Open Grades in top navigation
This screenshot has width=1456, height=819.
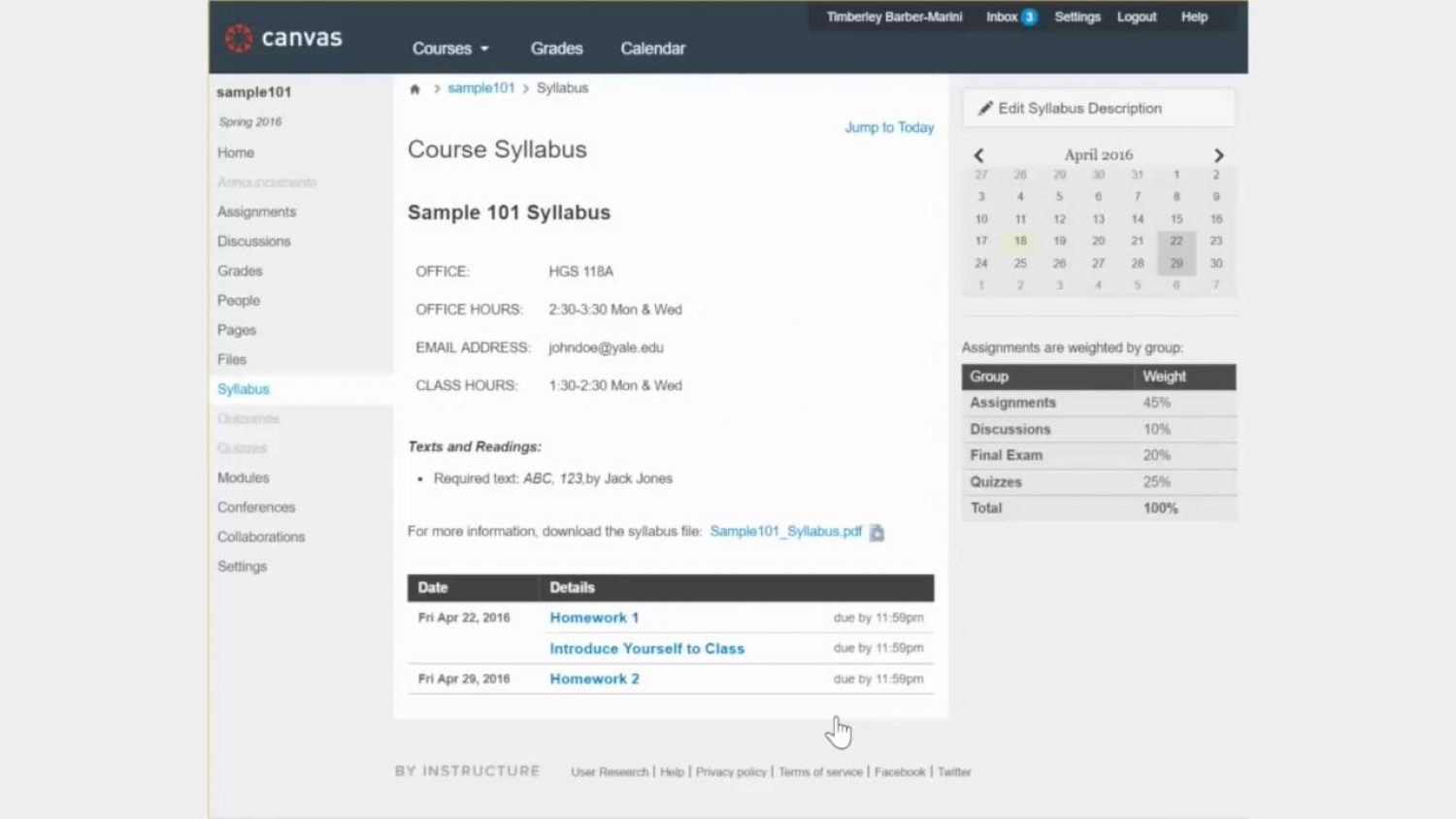click(x=556, y=49)
